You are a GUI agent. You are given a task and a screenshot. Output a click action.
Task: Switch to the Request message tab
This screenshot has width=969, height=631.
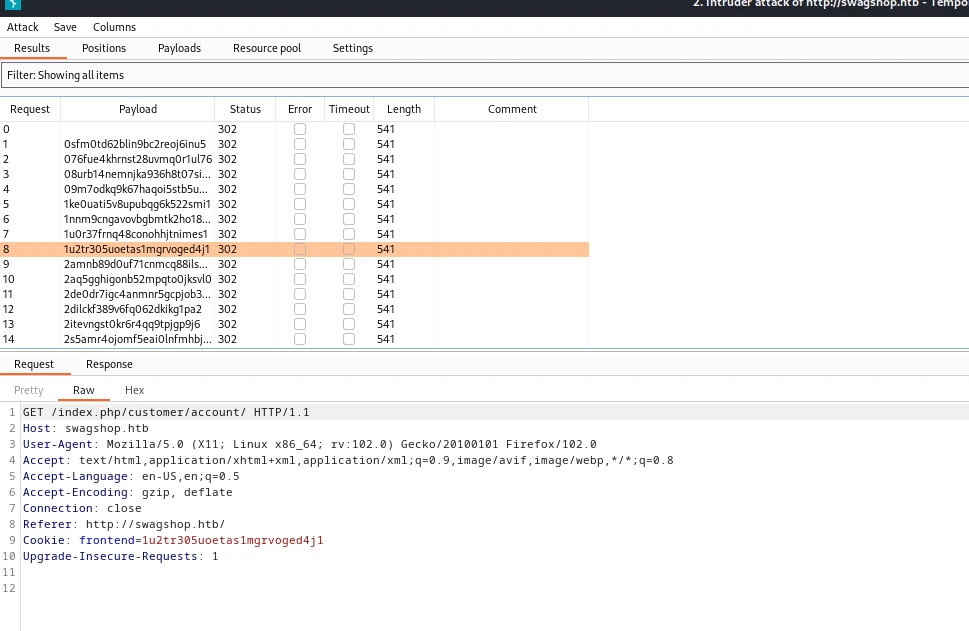pyautogui.click(x=34, y=365)
